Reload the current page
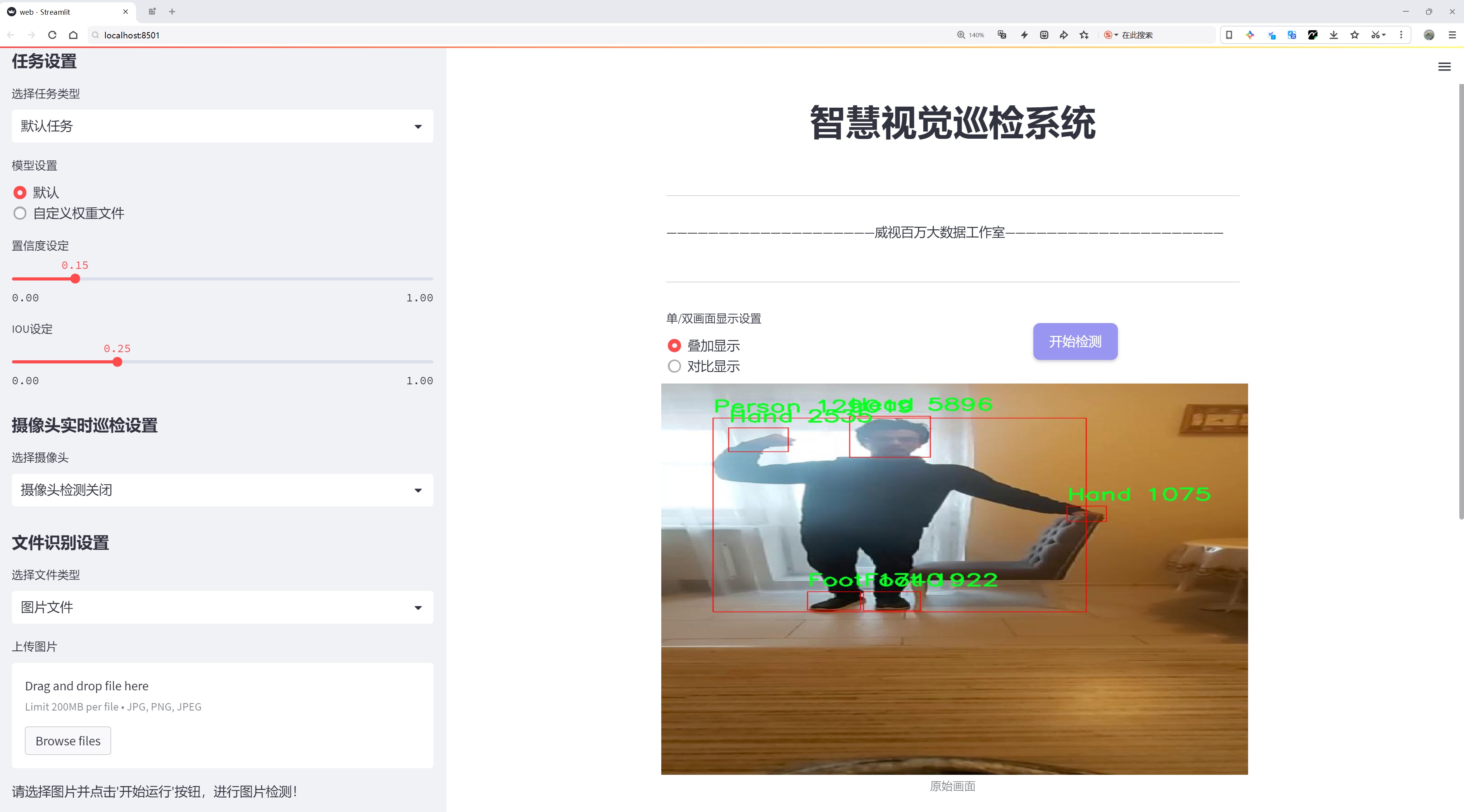Screen dimensions: 1464x812 point(52,35)
